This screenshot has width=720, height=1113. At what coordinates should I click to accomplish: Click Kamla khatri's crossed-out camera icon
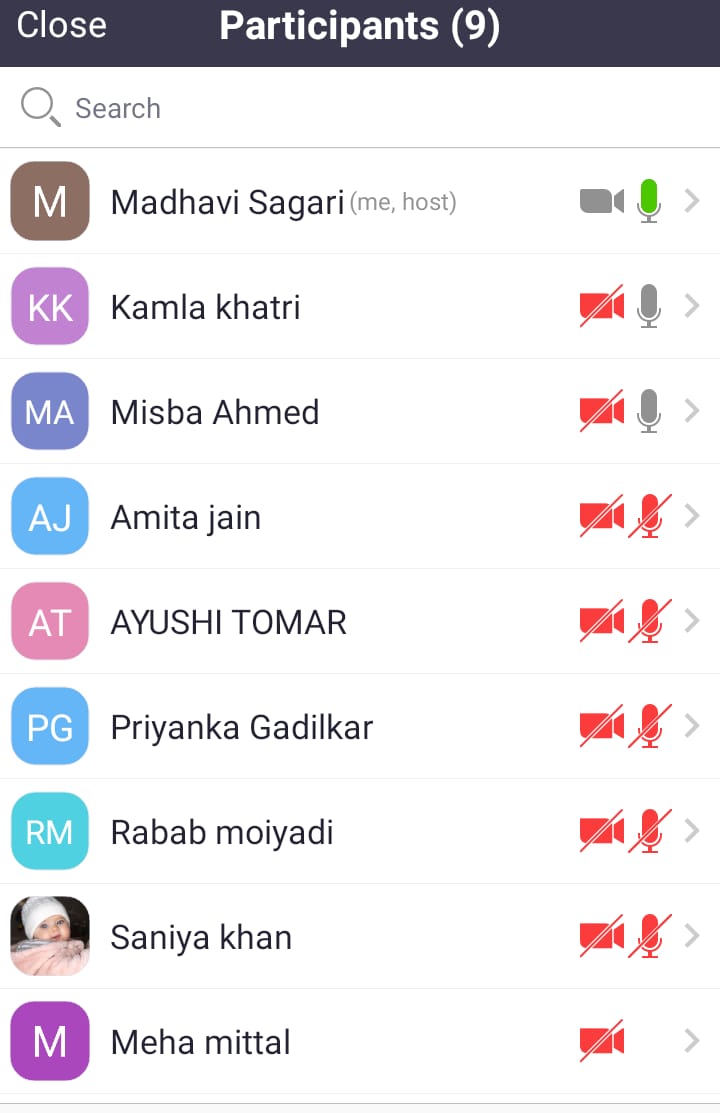(601, 306)
